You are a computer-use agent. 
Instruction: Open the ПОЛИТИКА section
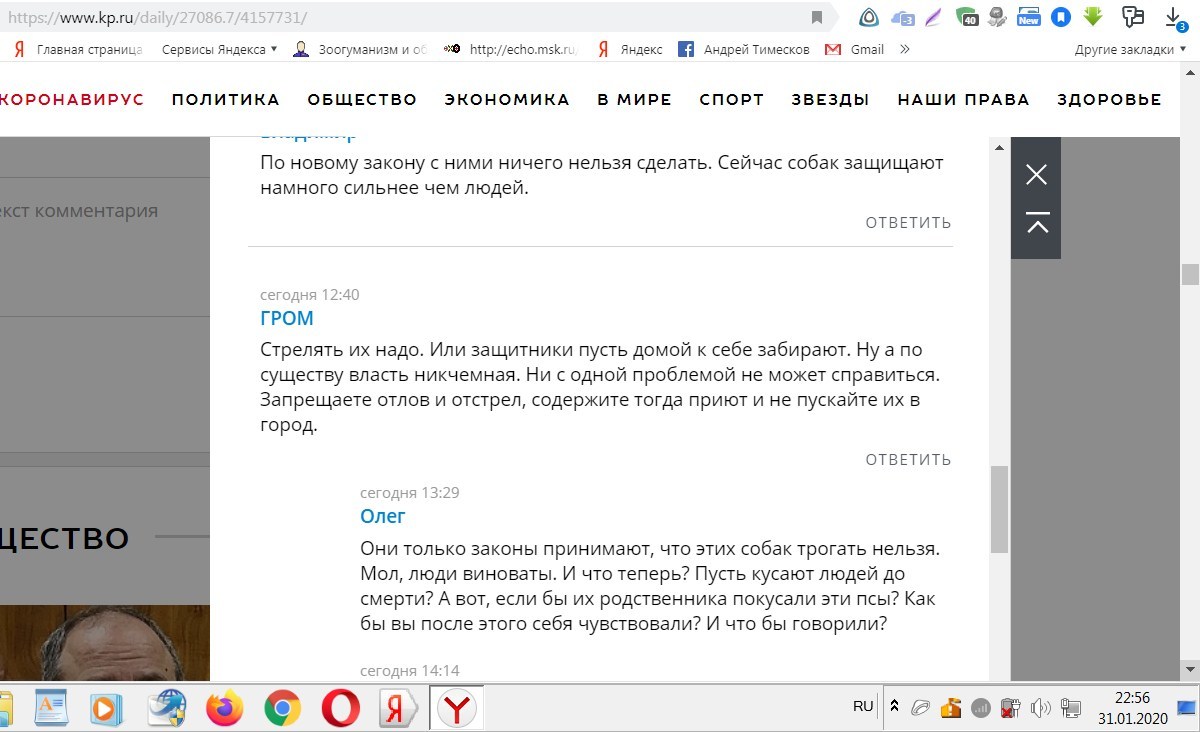[226, 99]
